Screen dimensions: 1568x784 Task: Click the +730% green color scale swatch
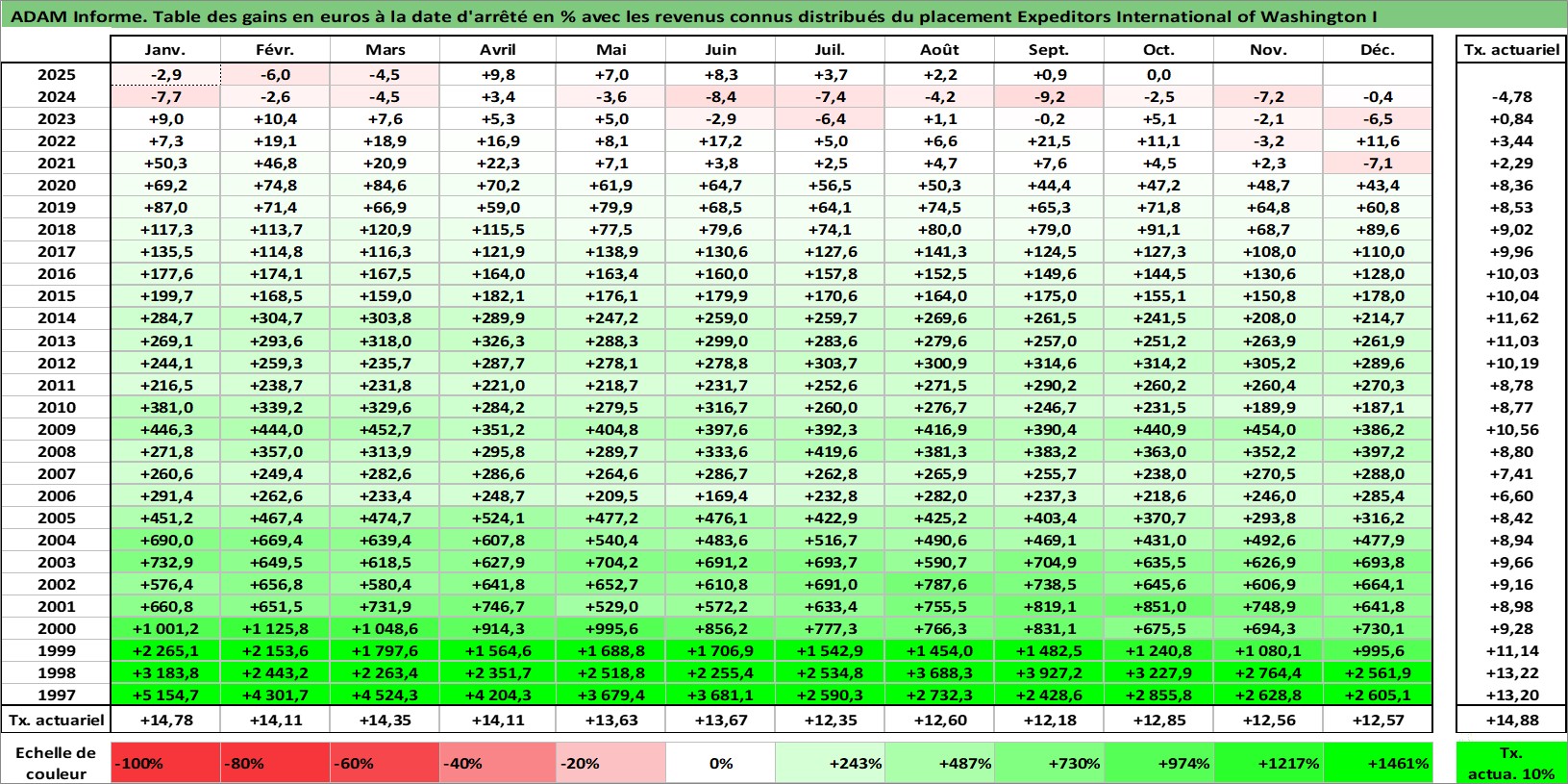[1050, 762]
